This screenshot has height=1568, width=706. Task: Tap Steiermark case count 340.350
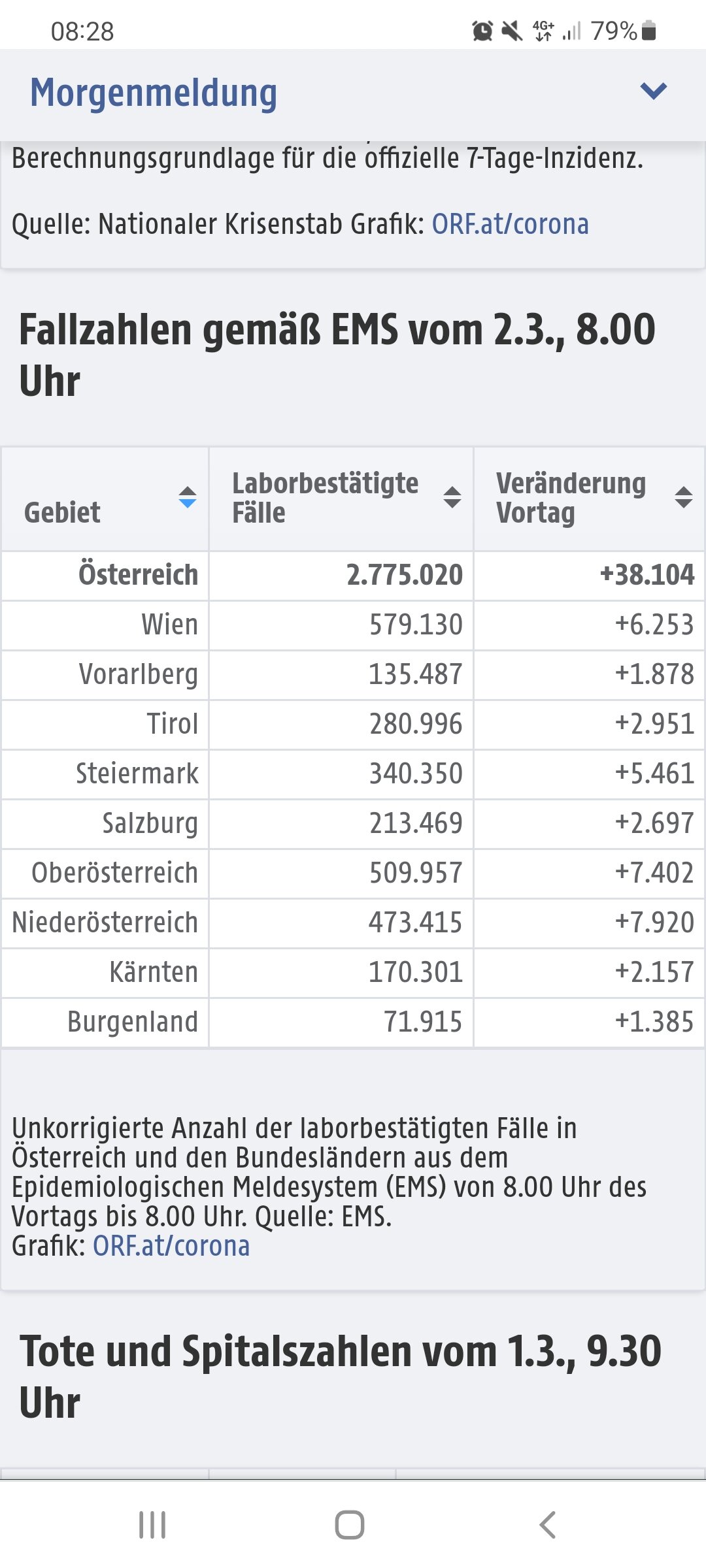click(416, 774)
